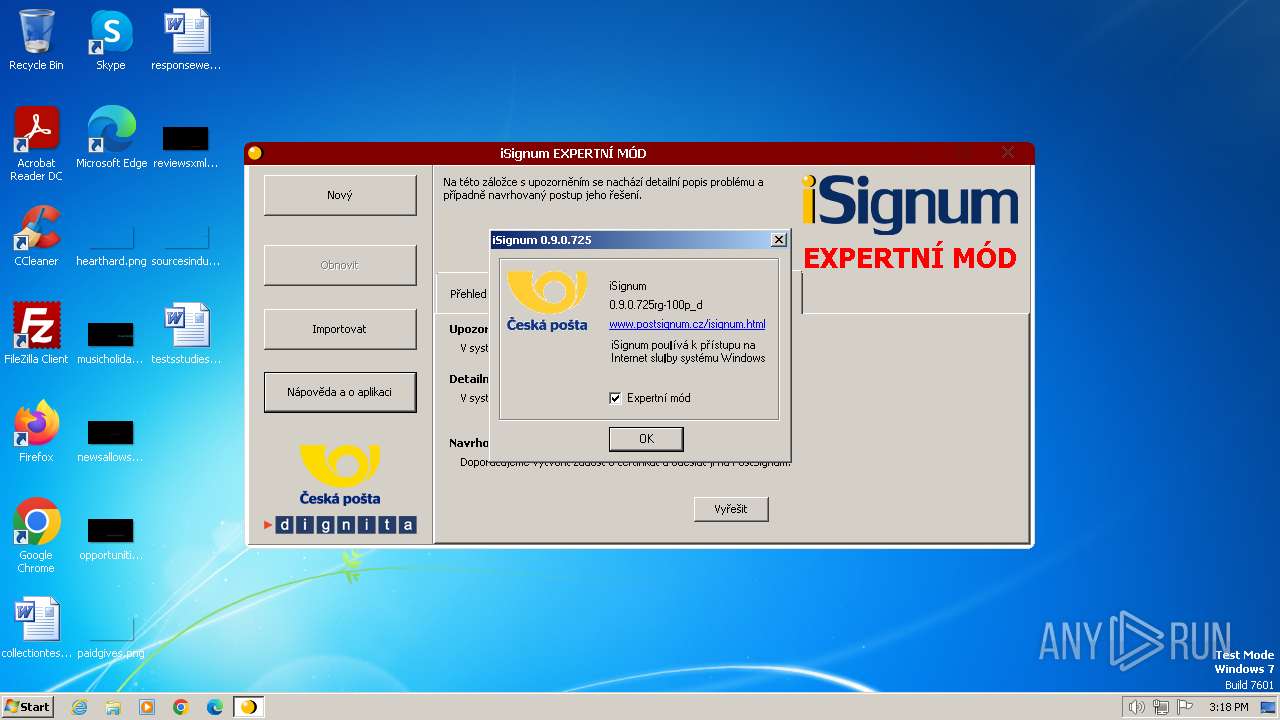Open the Recycle Bin desktop icon
The width and height of the screenshot is (1280, 720).
tap(36, 40)
